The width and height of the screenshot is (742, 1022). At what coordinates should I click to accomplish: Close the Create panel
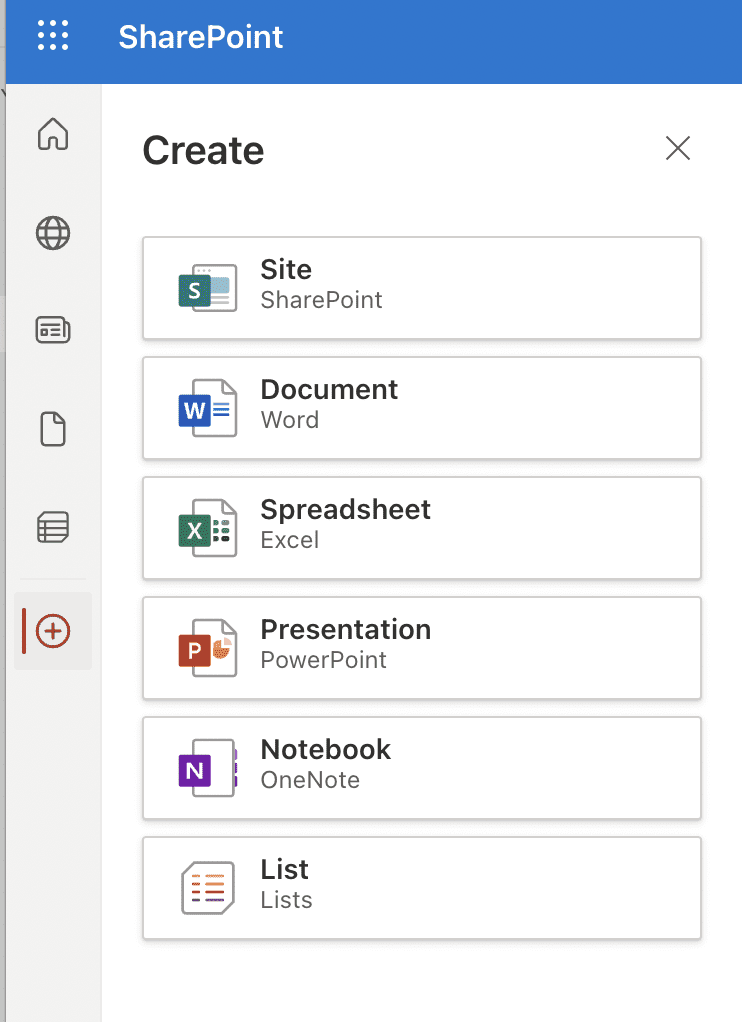(677, 148)
